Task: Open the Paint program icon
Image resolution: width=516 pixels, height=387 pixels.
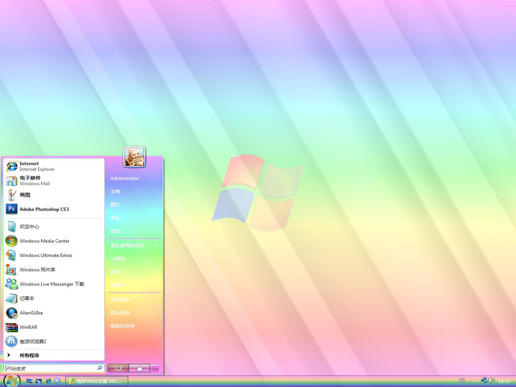Action: [x=12, y=195]
